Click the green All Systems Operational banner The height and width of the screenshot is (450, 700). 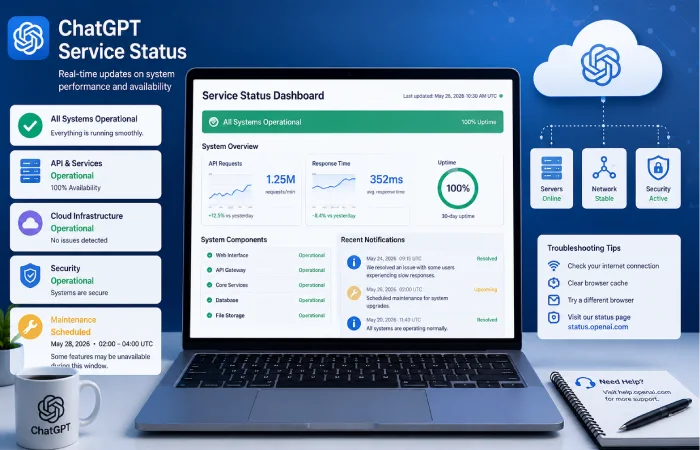352,122
